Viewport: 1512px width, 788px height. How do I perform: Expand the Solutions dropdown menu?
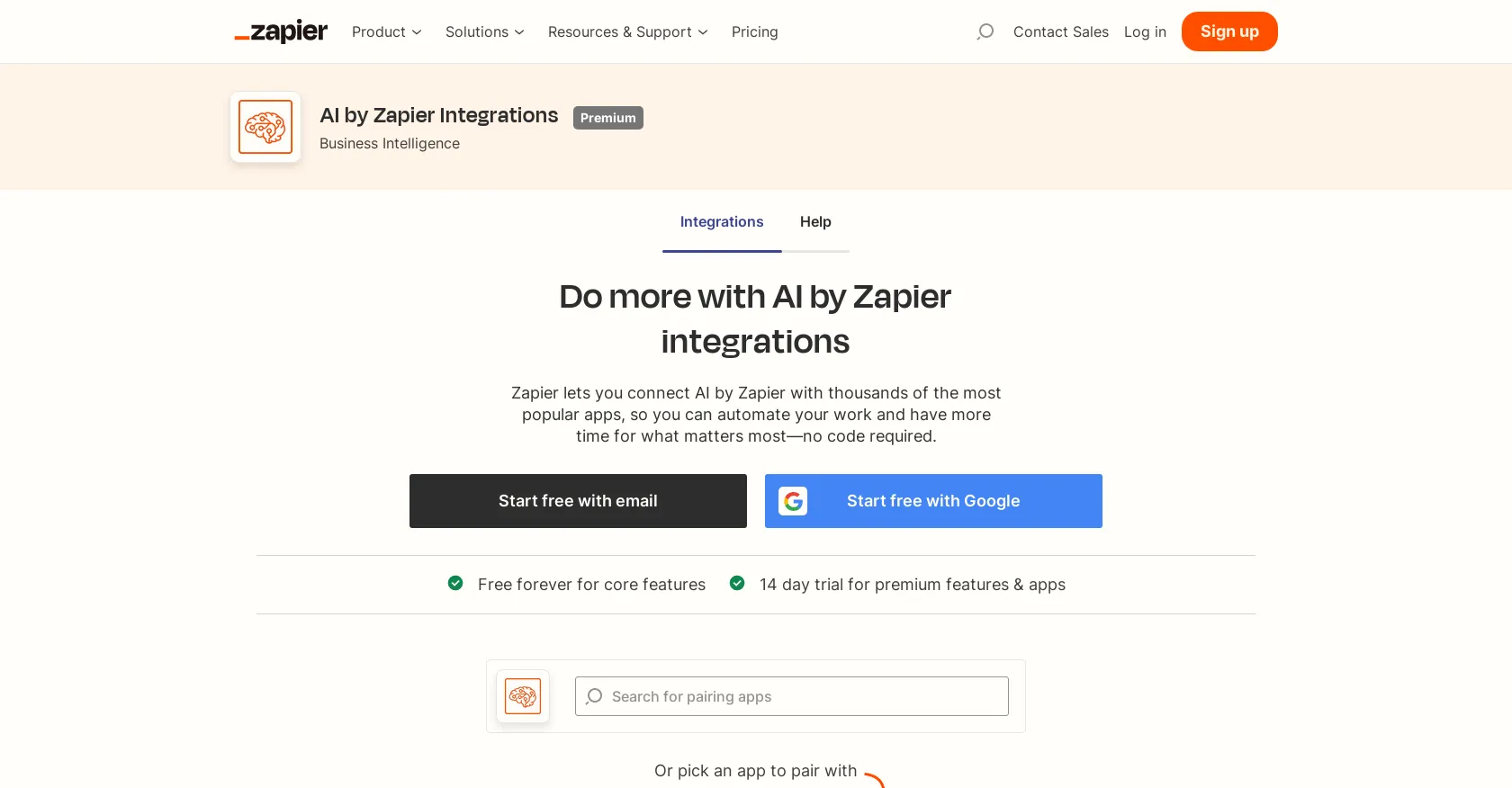485,31
